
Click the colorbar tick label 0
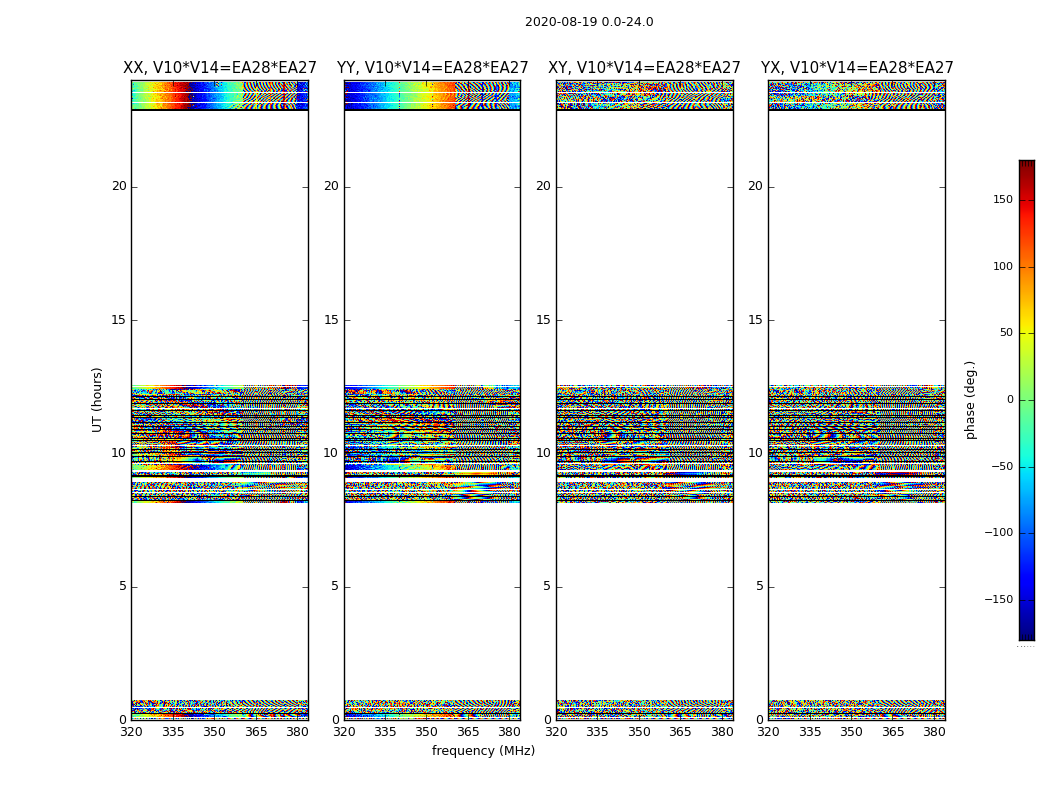pos(1010,400)
